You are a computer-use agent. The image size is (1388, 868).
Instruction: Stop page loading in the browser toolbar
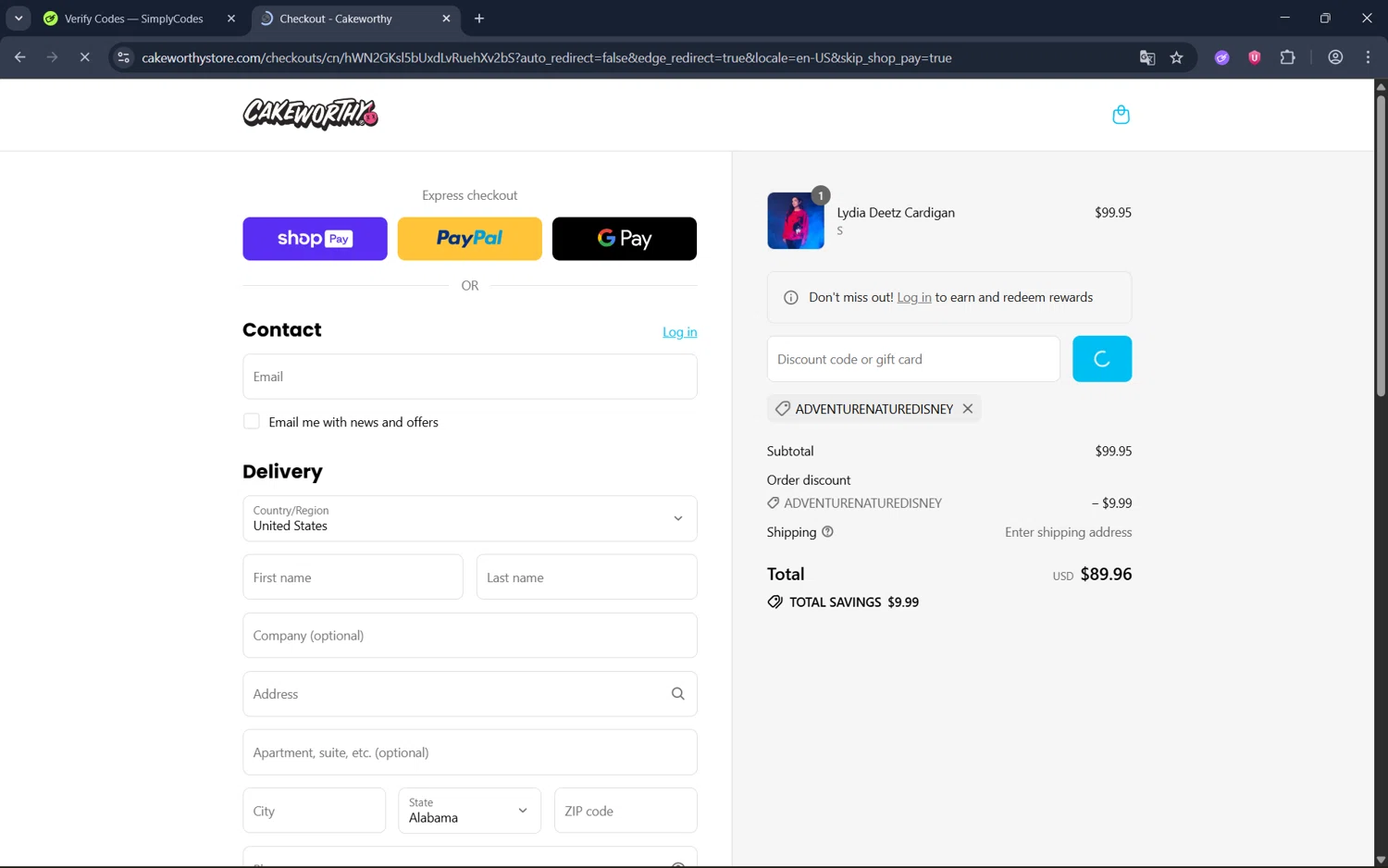click(84, 57)
